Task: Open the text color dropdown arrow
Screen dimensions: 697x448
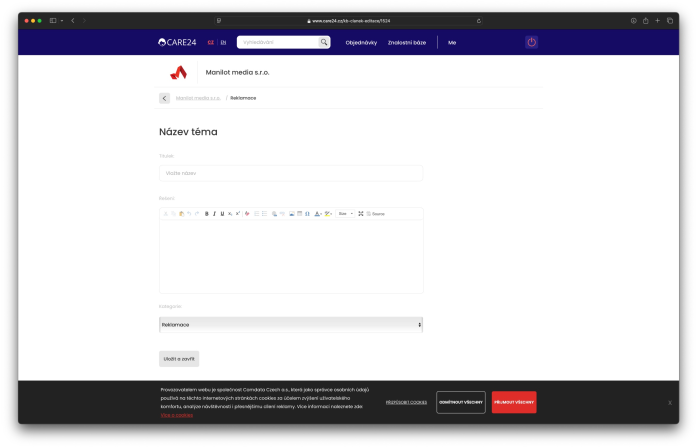Action: [x=321, y=214]
